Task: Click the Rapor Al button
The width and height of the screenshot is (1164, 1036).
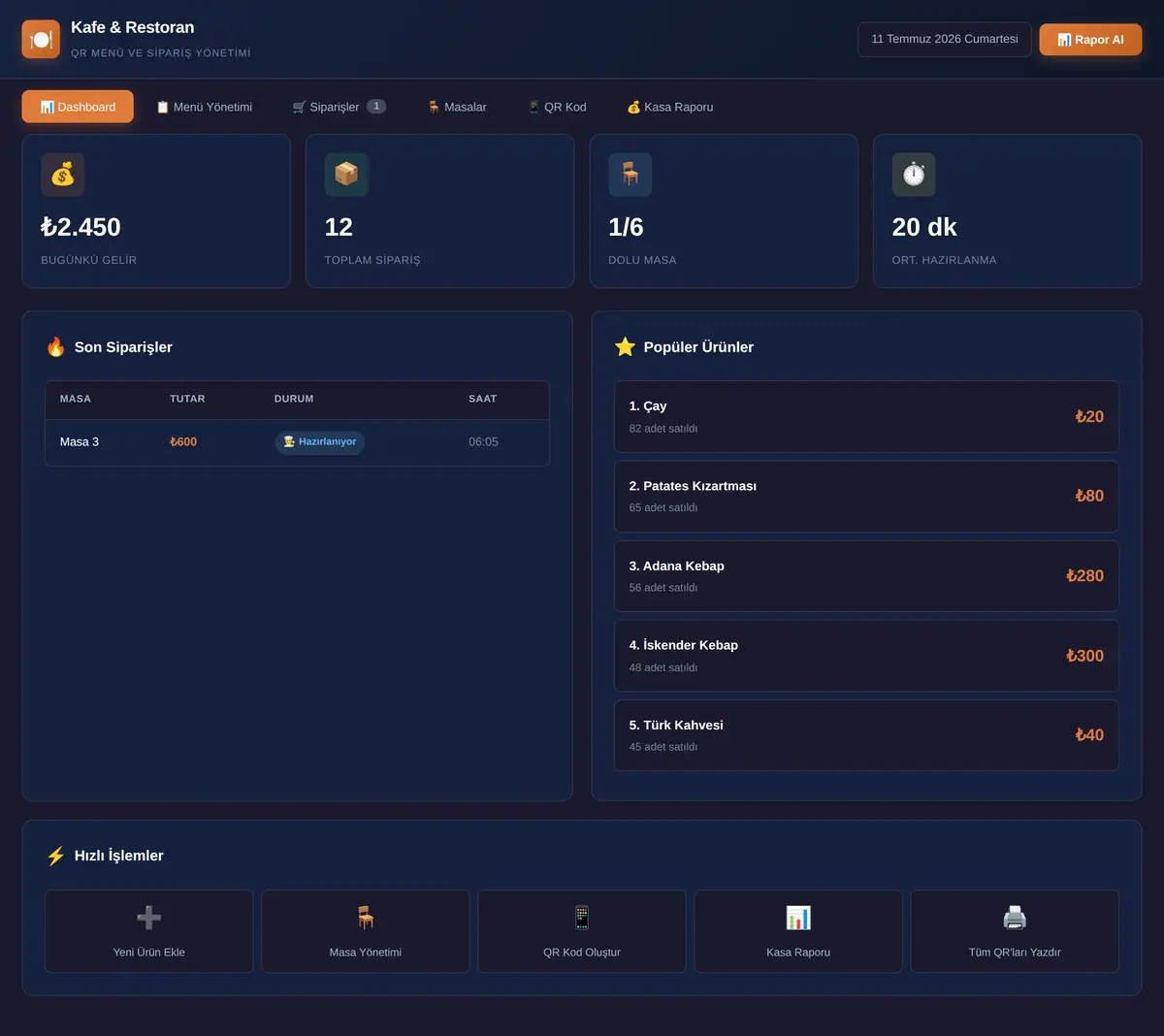Action: click(1090, 40)
